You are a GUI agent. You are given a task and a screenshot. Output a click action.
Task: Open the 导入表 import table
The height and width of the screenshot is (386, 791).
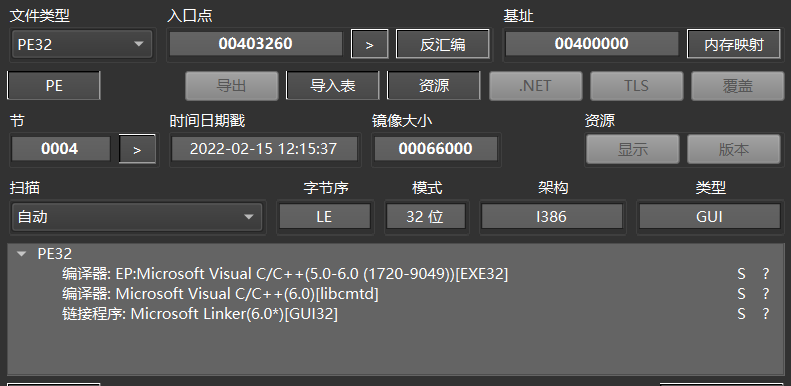[332, 86]
